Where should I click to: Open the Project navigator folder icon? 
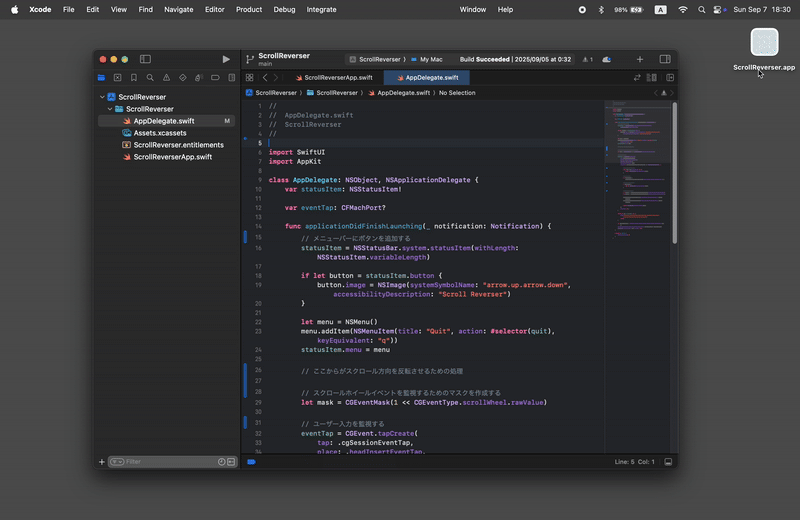pos(102,78)
